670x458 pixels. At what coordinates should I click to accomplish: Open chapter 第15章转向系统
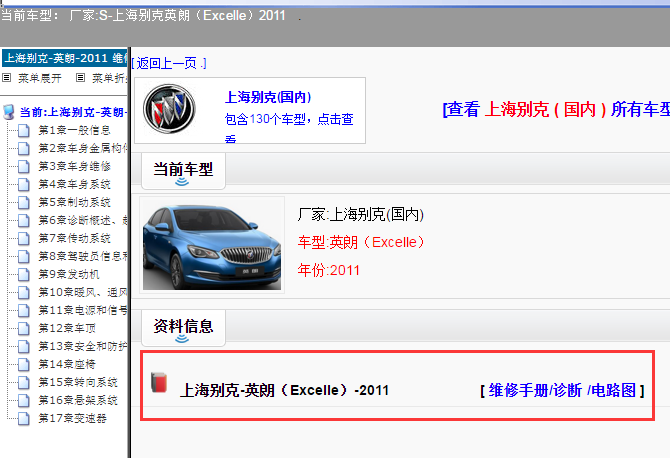78,382
